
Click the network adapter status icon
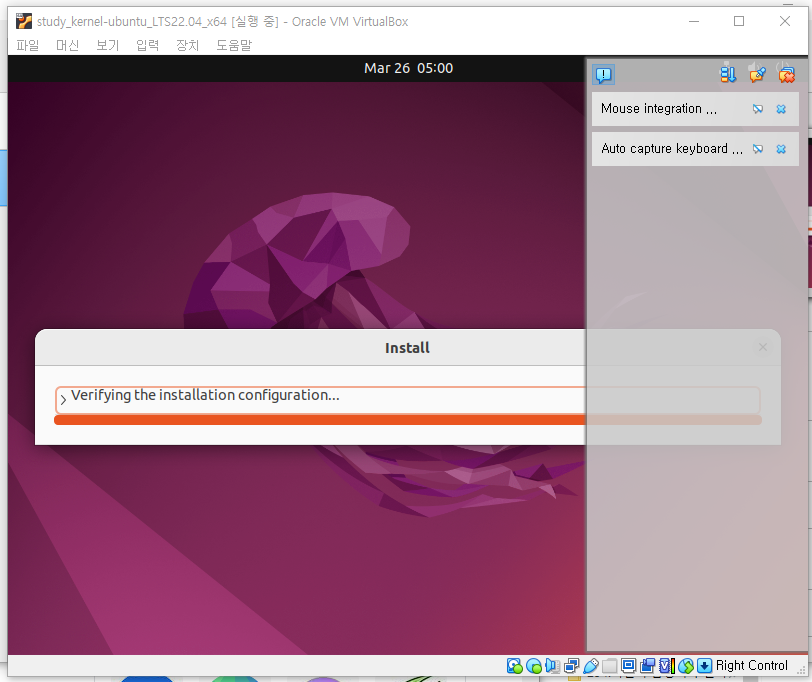click(x=571, y=665)
